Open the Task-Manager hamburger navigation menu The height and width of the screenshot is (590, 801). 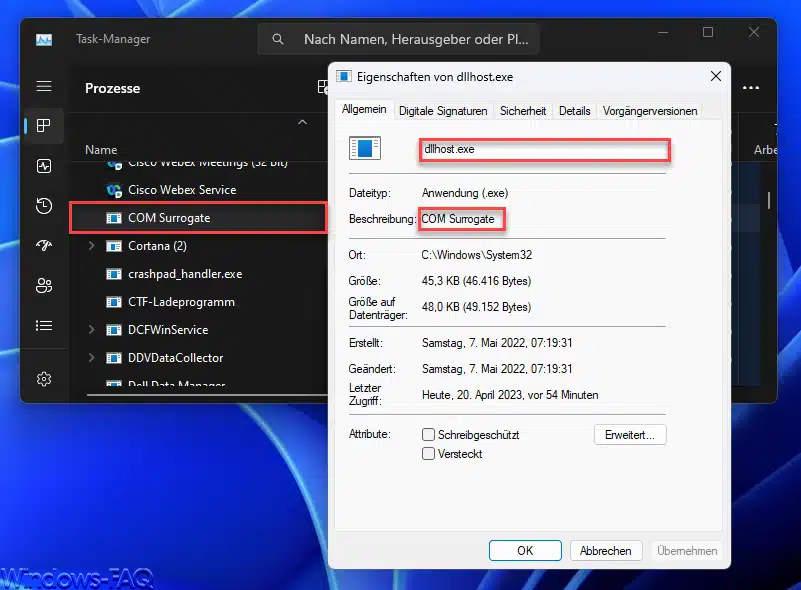[x=44, y=86]
